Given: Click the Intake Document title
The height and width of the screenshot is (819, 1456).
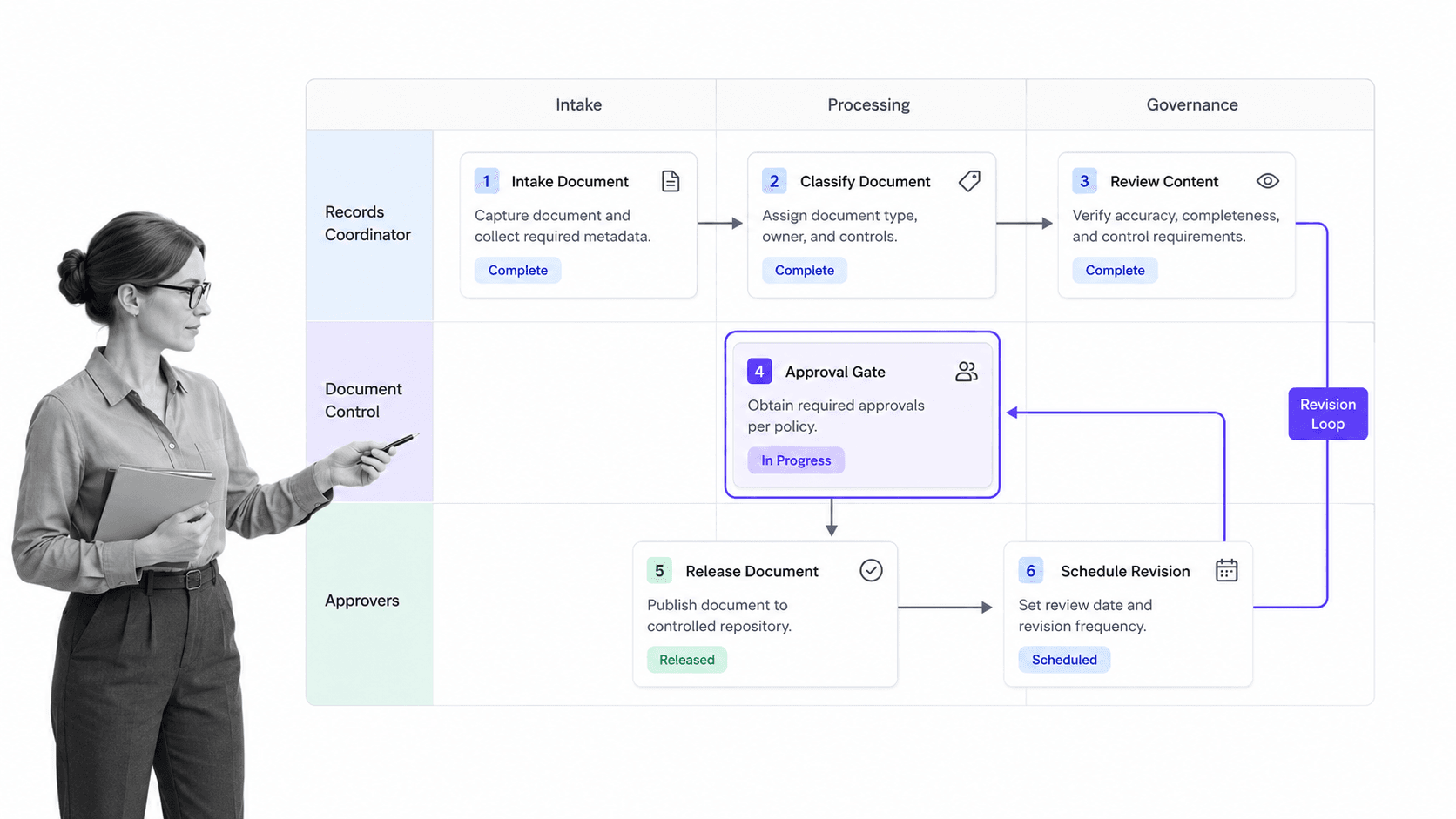Looking at the screenshot, I should click(x=570, y=181).
